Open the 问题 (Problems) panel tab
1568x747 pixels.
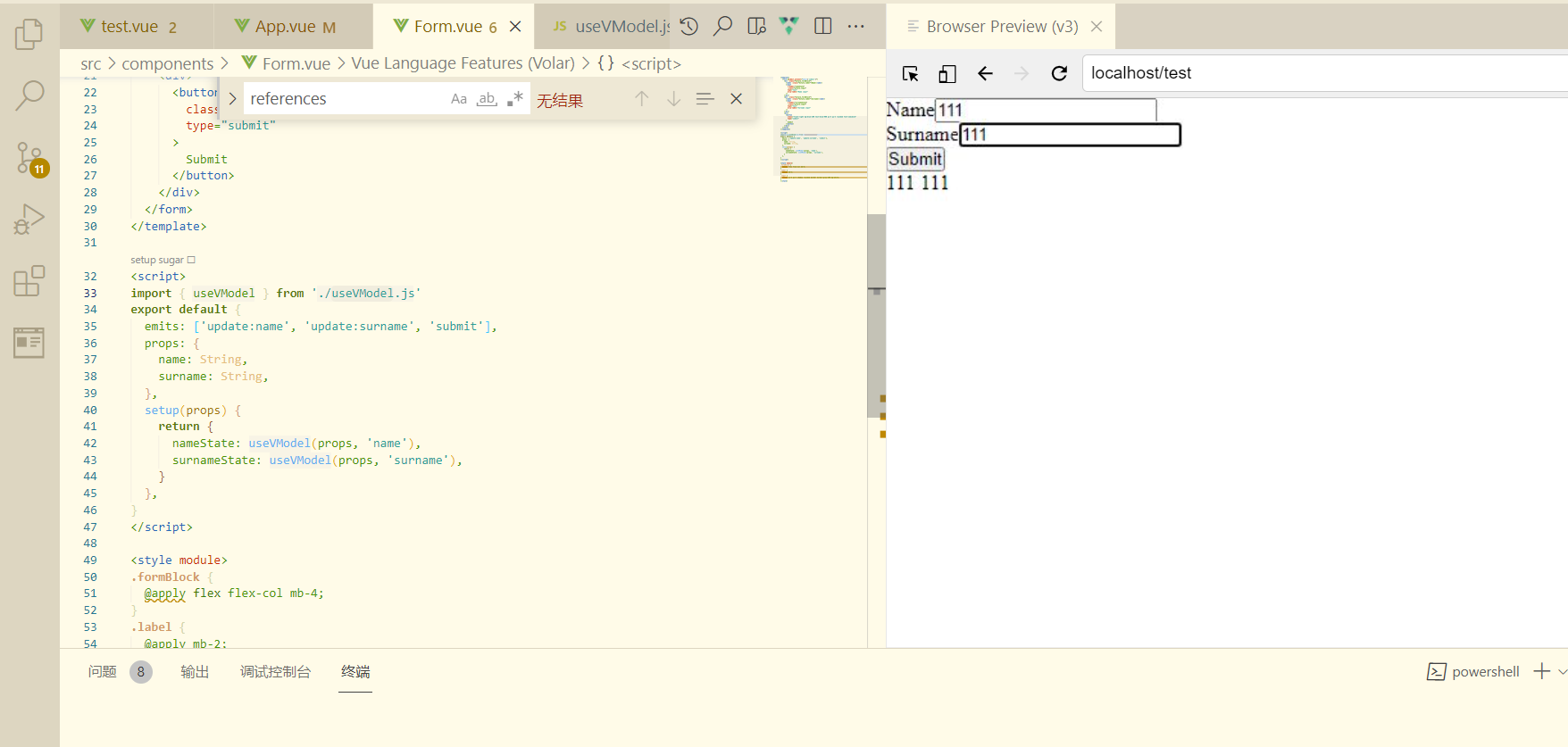click(119, 672)
